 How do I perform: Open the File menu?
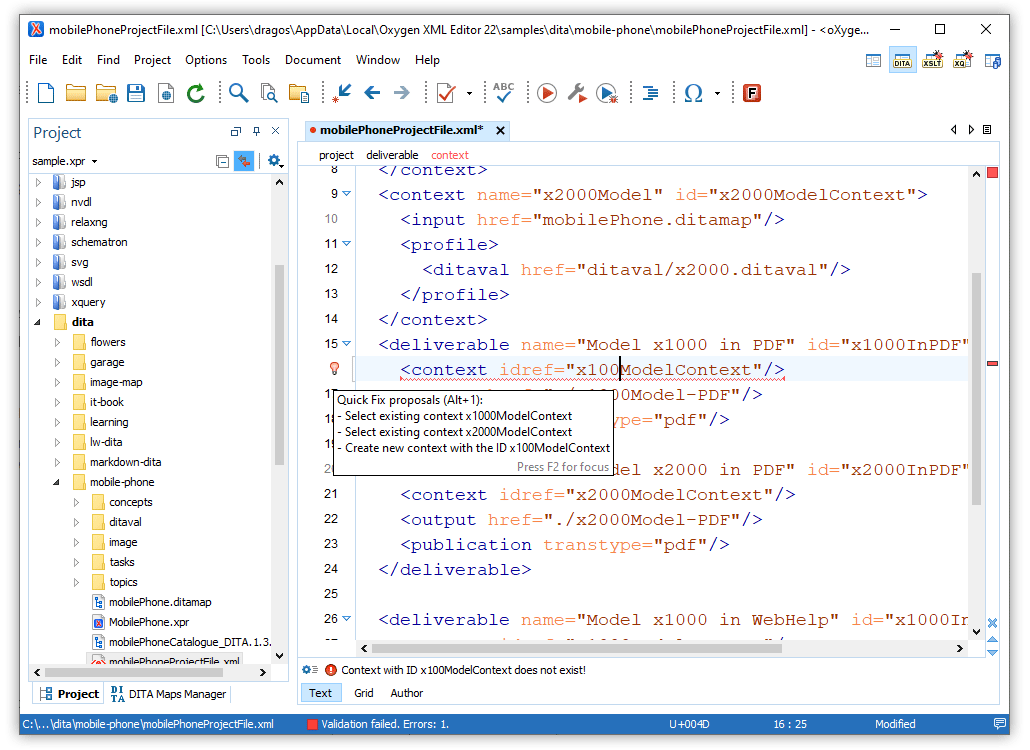pyautogui.click(x=38, y=60)
